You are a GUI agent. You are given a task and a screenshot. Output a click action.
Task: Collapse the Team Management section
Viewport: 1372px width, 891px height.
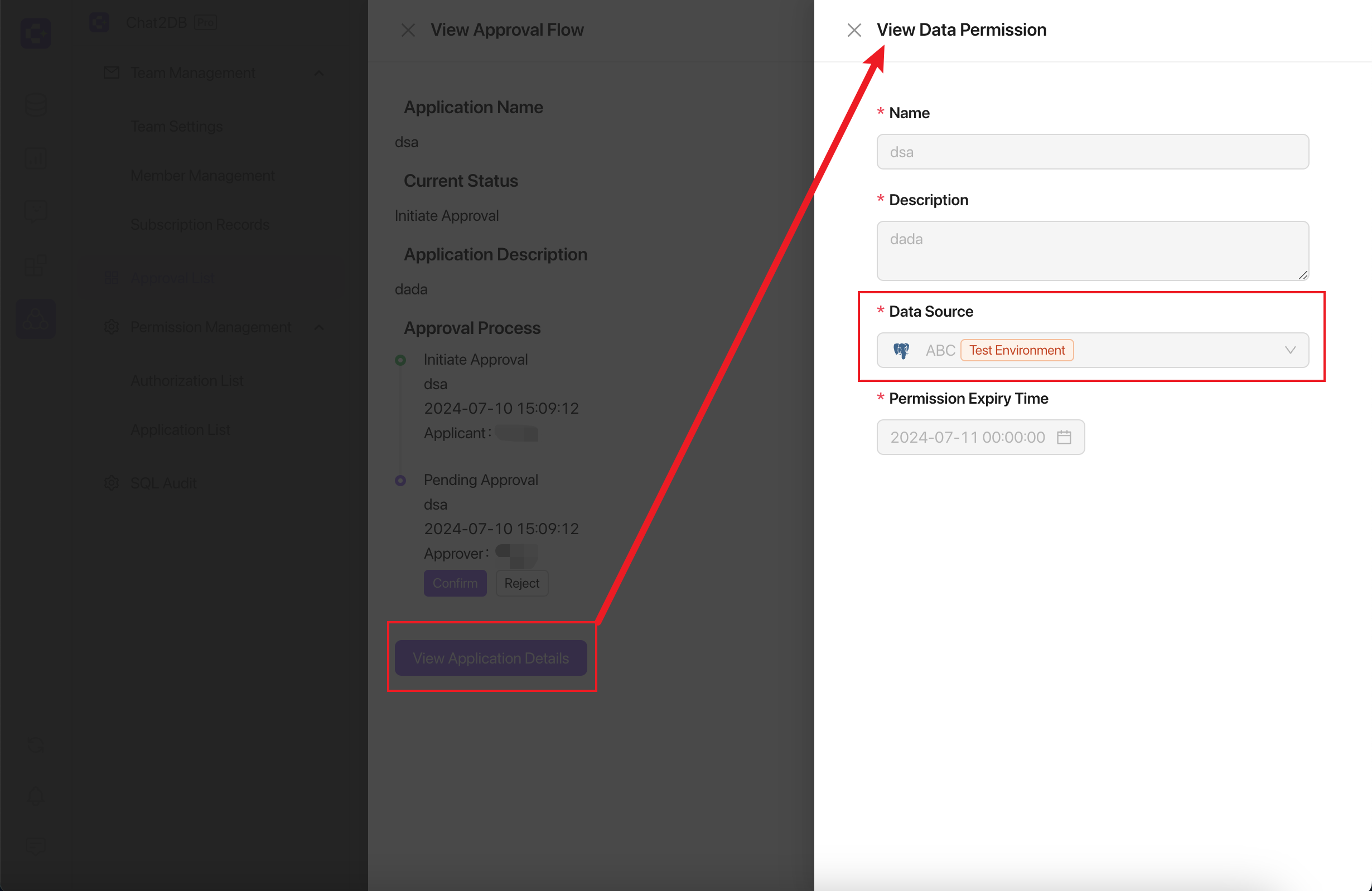click(x=319, y=73)
